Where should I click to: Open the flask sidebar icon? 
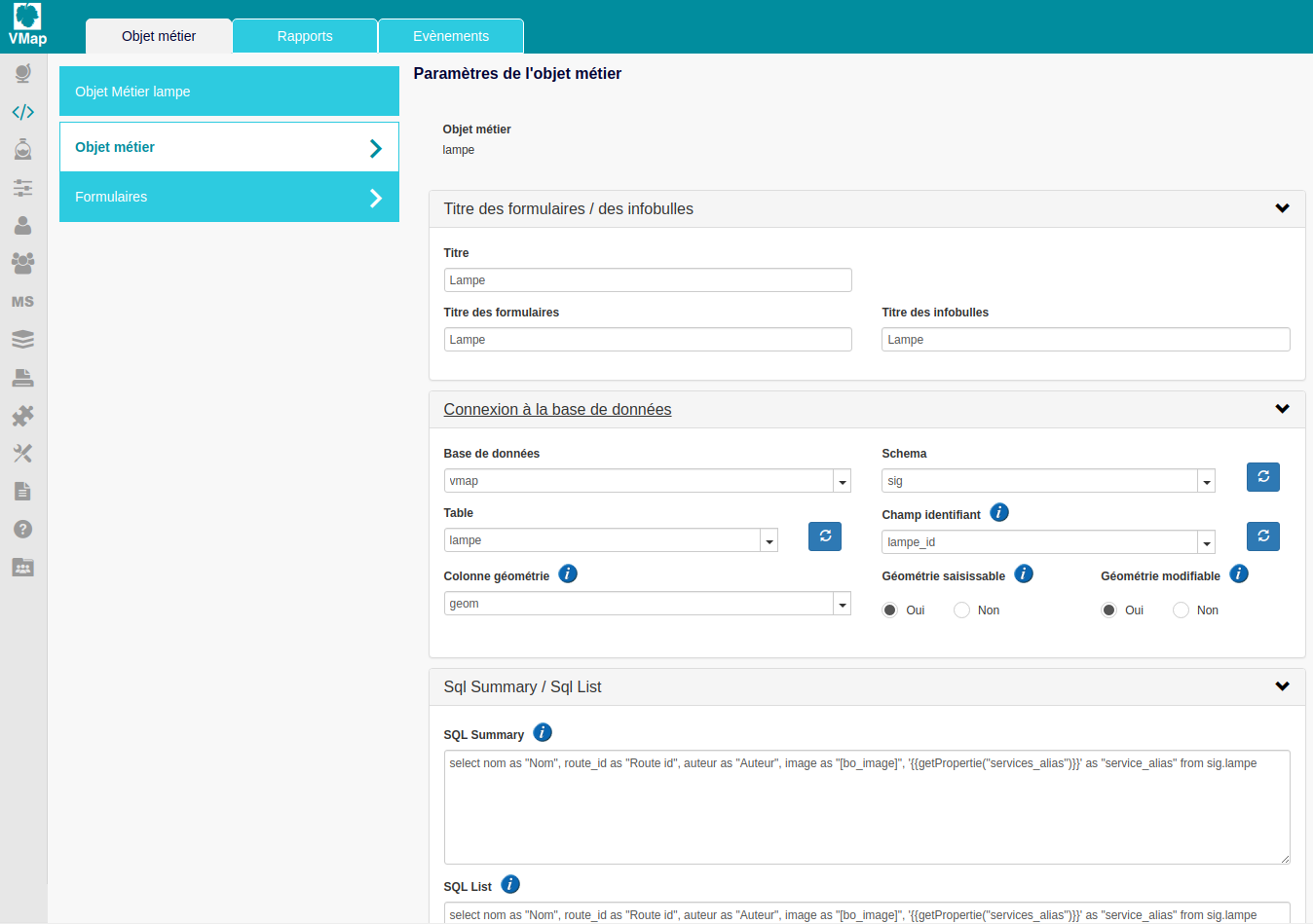coord(22,149)
